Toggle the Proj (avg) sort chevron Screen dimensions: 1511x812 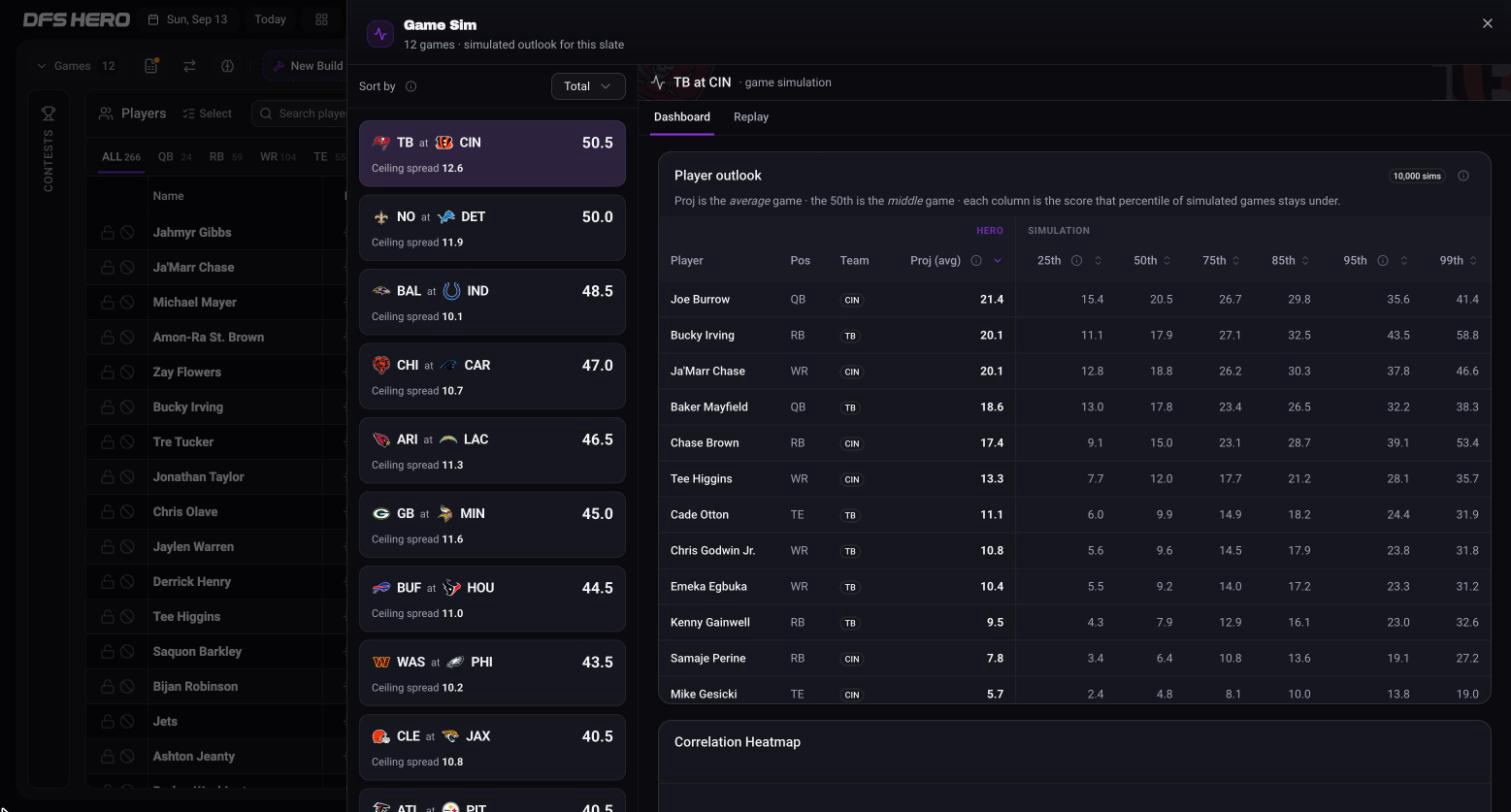997,261
